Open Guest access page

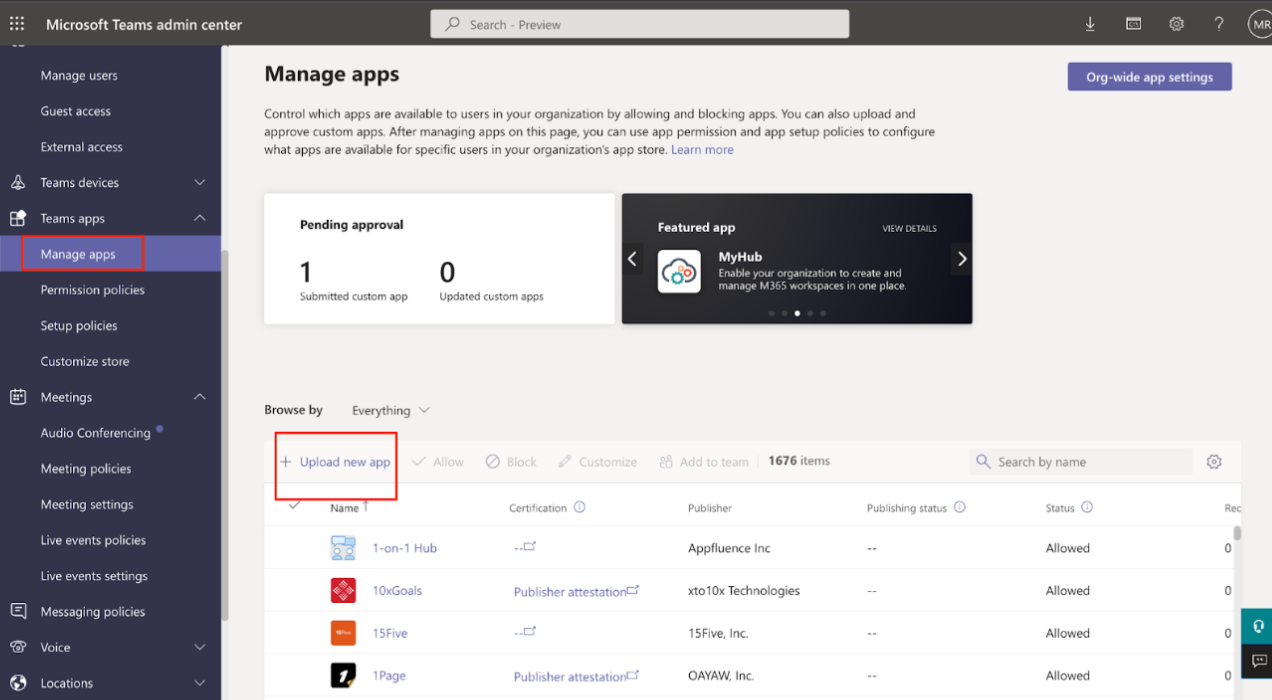(76, 111)
